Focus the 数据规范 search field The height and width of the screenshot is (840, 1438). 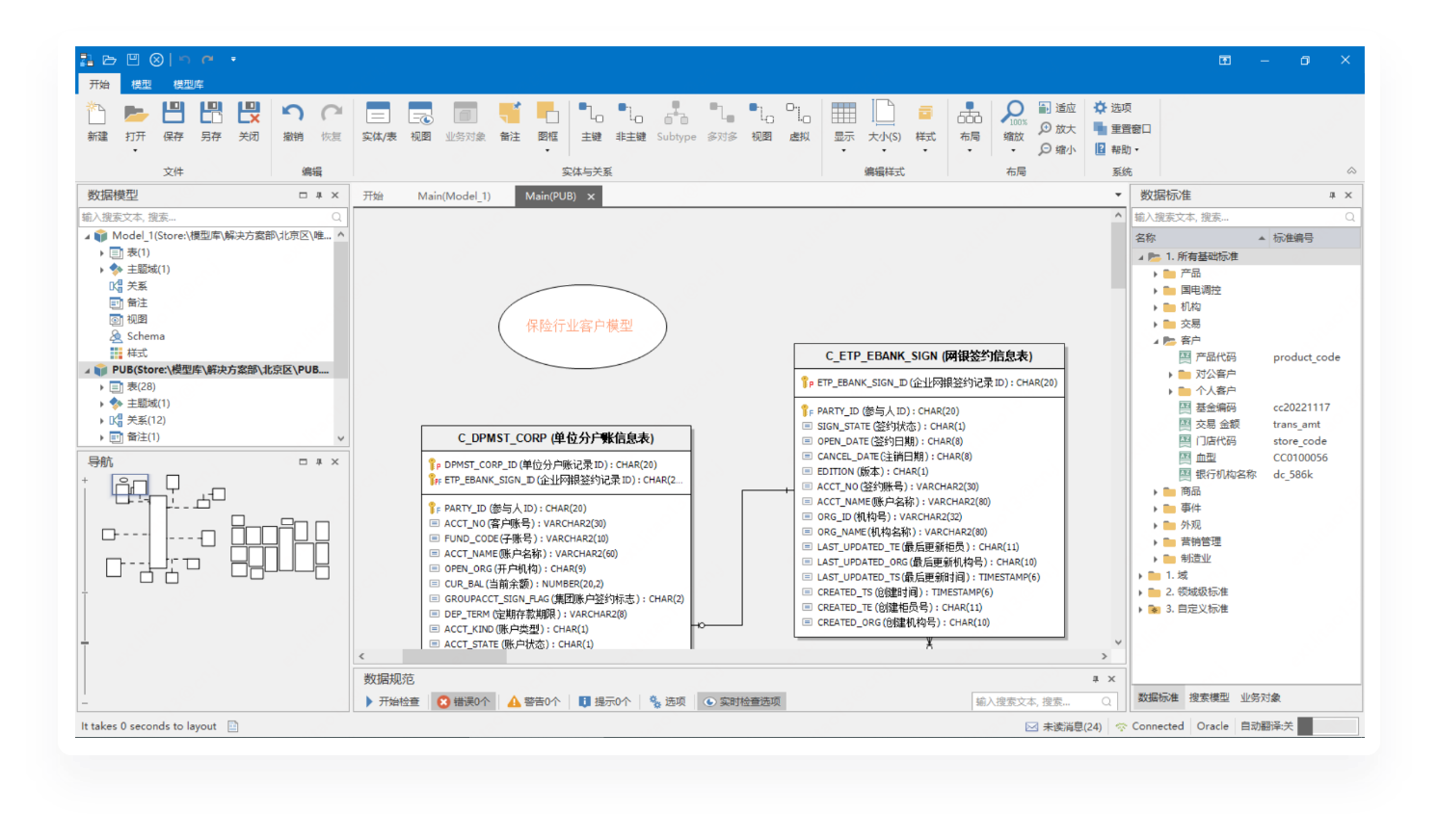click(1045, 701)
